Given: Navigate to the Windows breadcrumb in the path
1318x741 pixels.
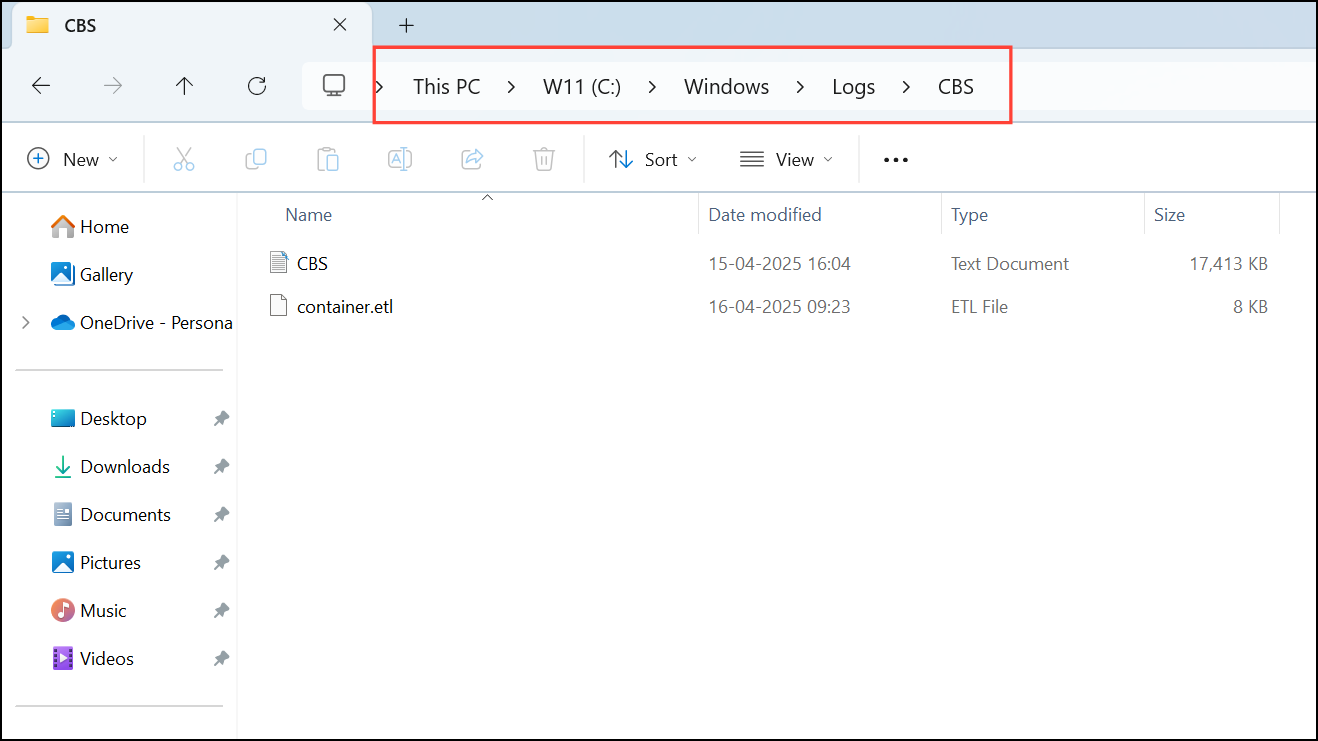Looking at the screenshot, I should [726, 86].
